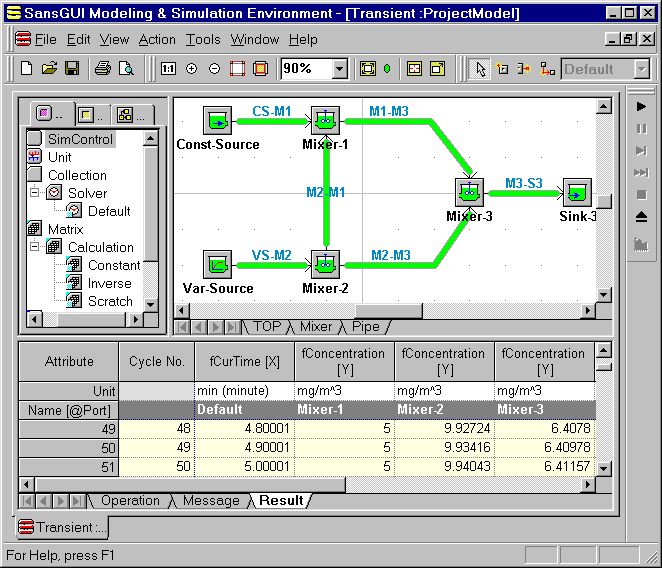Image resolution: width=662 pixels, height=568 pixels.
Task: Open the Action menu
Action: [x=157, y=39]
